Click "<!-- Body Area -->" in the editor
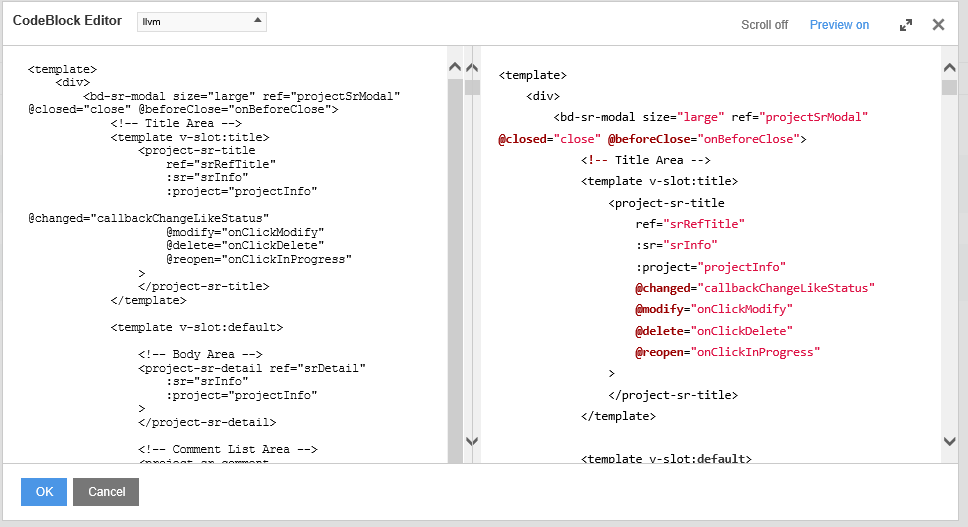Image resolution: width=968 pixels, height=527 pixels. coord(201,354)
